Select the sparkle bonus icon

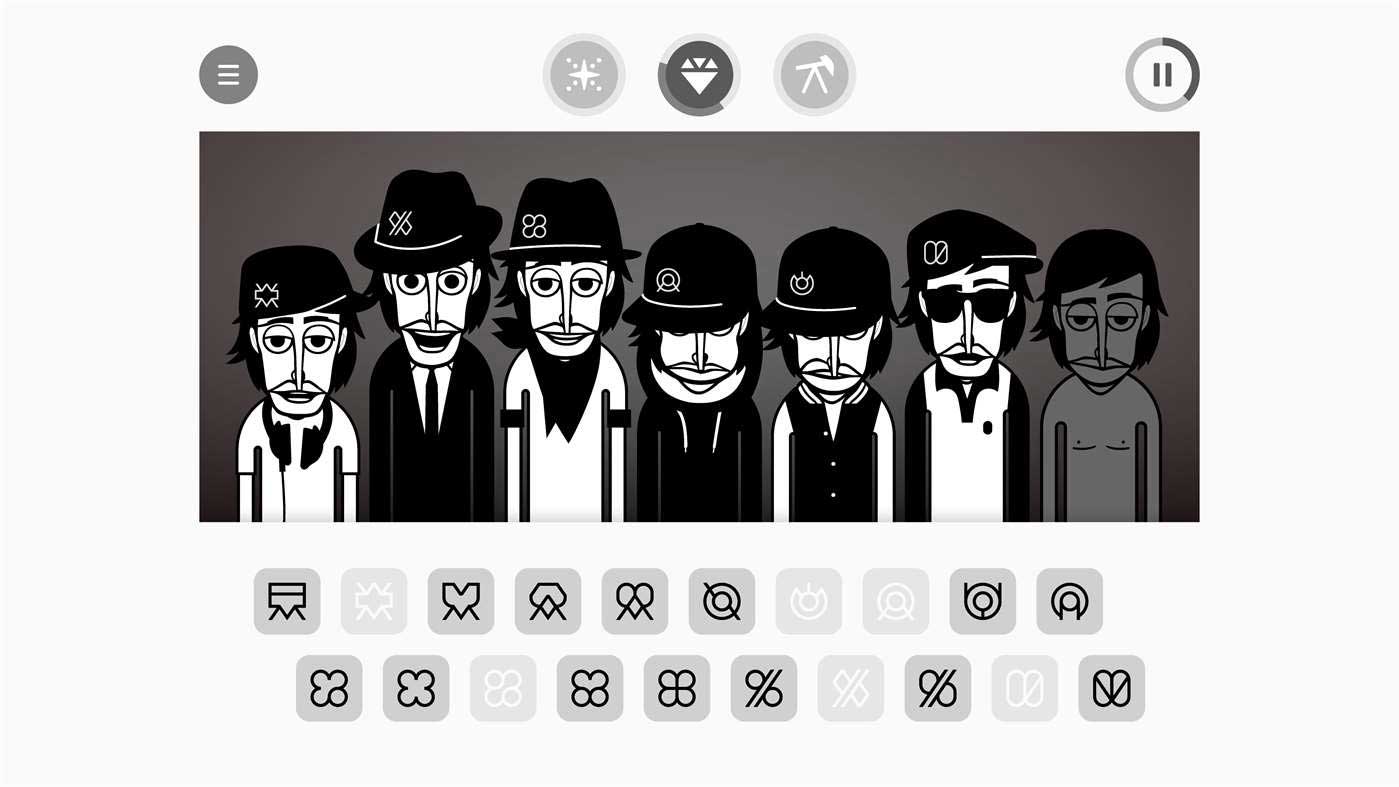tap(584, 75)
